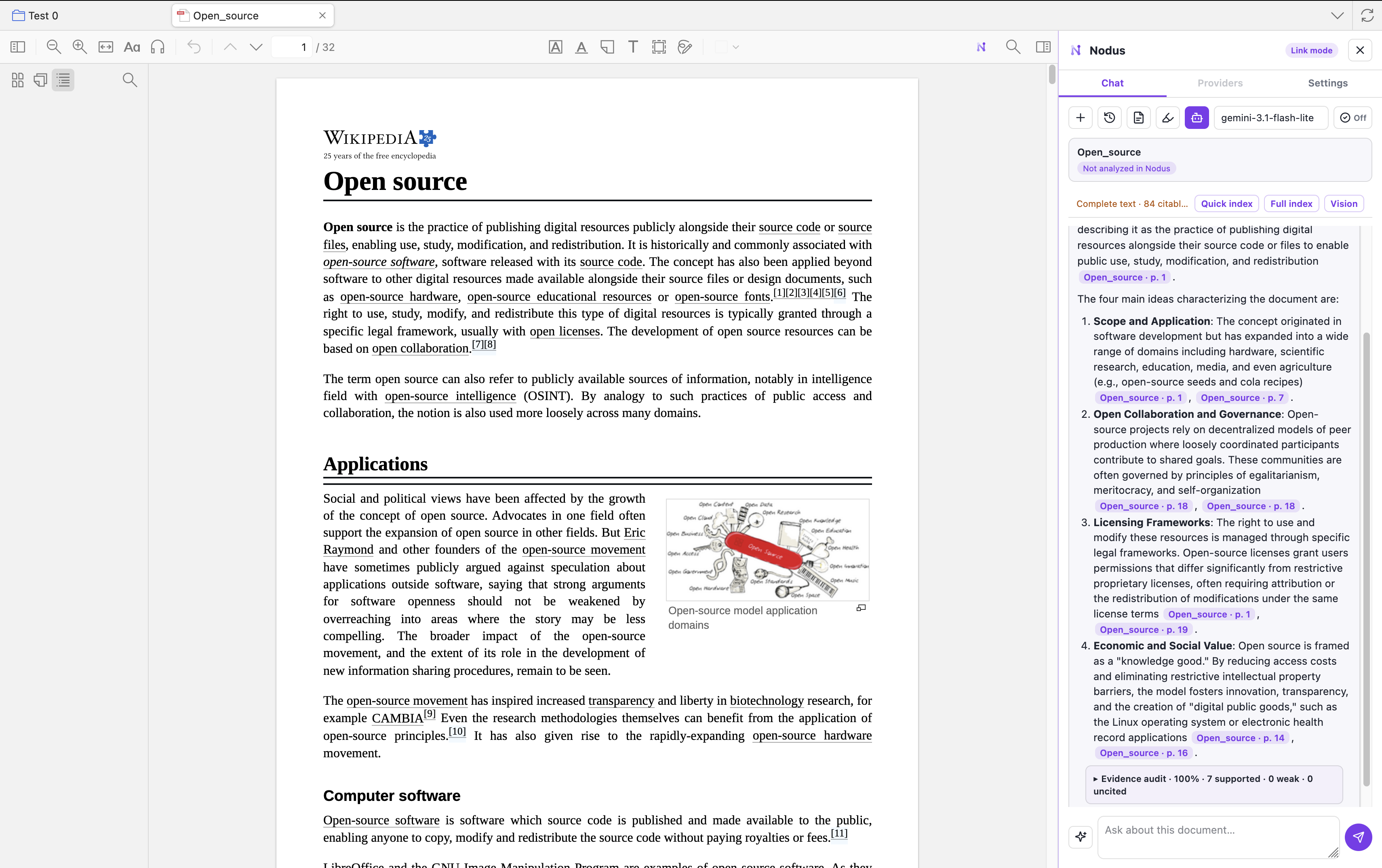Zoom out the PDF view

click(x=53, y=47)
